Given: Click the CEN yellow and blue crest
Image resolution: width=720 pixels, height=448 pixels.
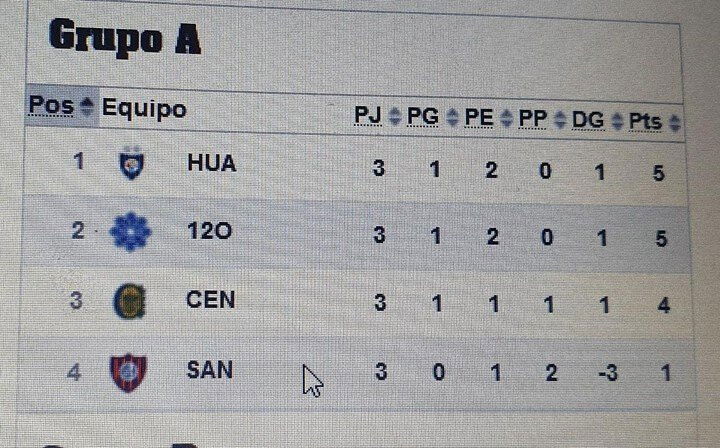Looking at the screenshot, I should (x=129, y=301).
